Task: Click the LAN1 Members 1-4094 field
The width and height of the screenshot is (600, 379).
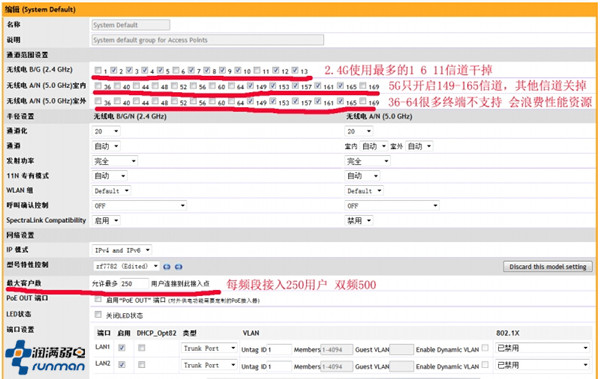Action: coord(336,349)
